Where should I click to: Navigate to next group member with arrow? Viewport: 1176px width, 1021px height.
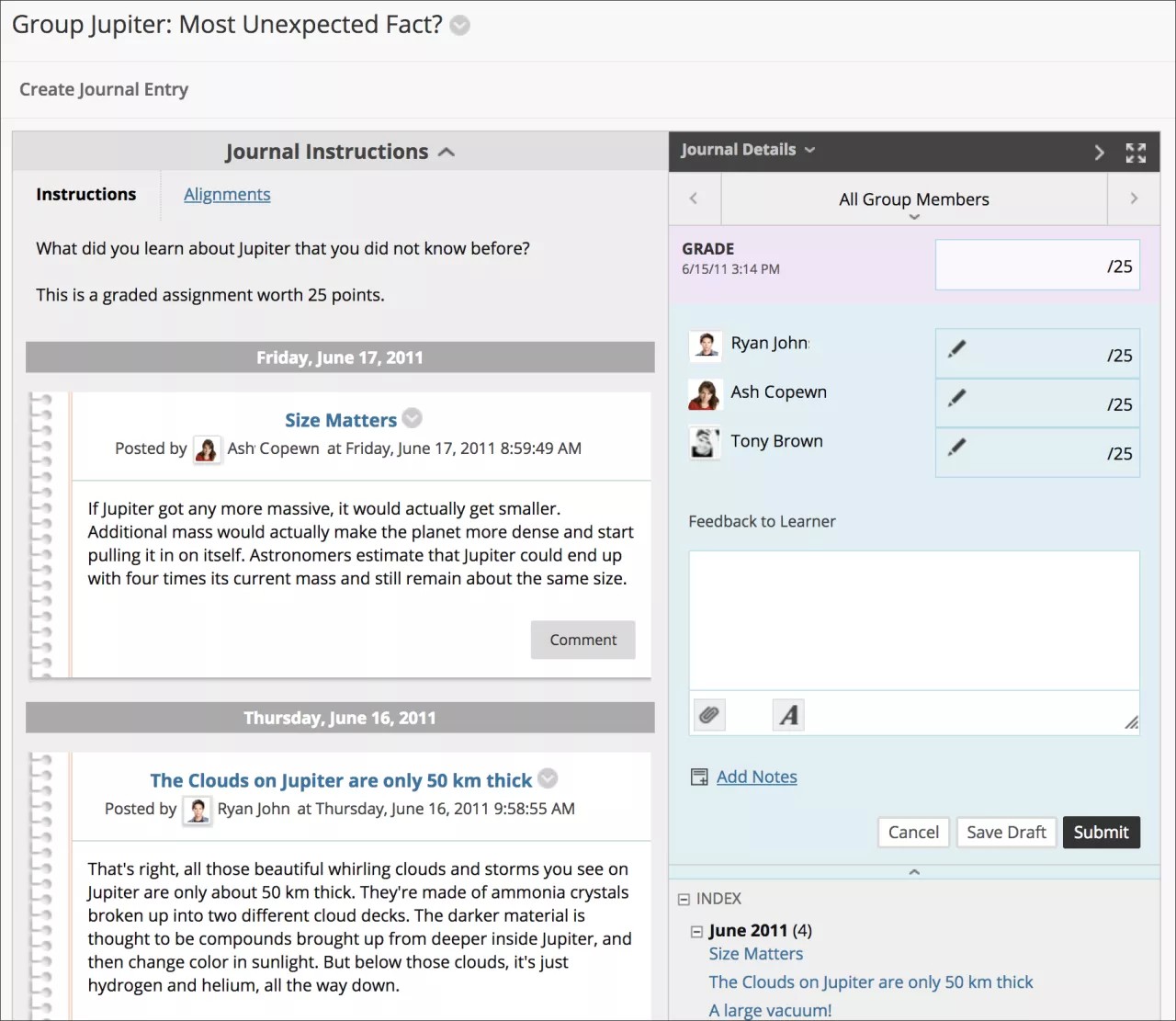click(x=1133, y=199)
